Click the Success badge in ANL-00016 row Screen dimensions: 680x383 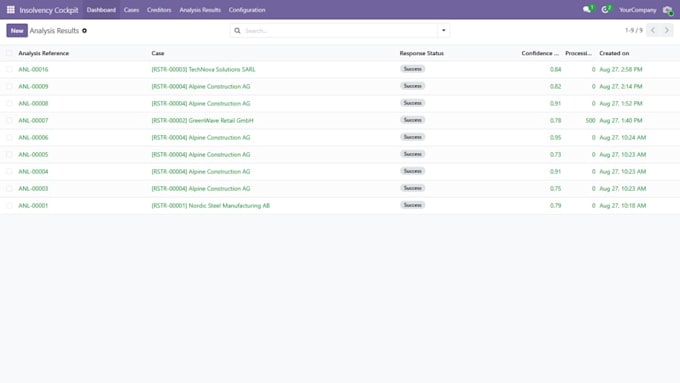click(x=412, y=69)
